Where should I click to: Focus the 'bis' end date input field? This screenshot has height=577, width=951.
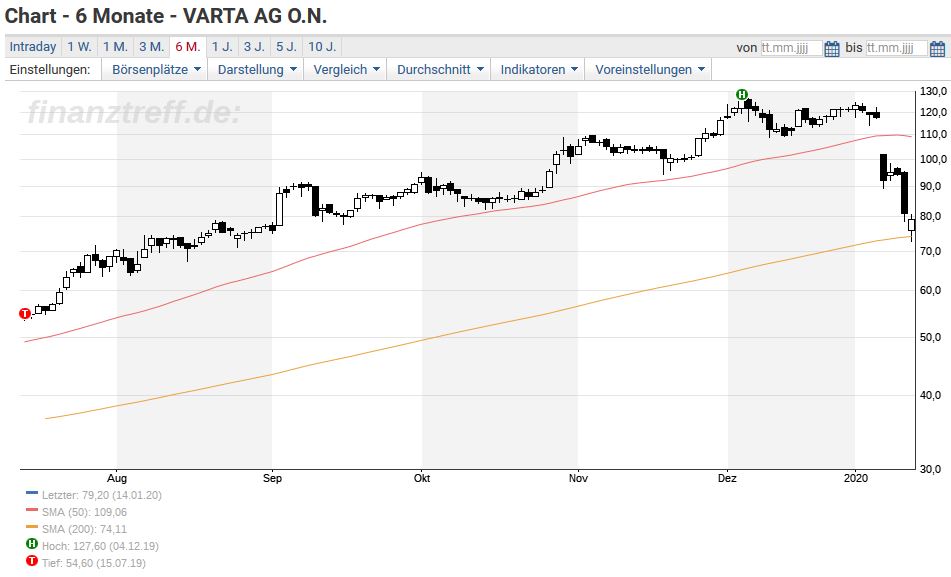896,48
